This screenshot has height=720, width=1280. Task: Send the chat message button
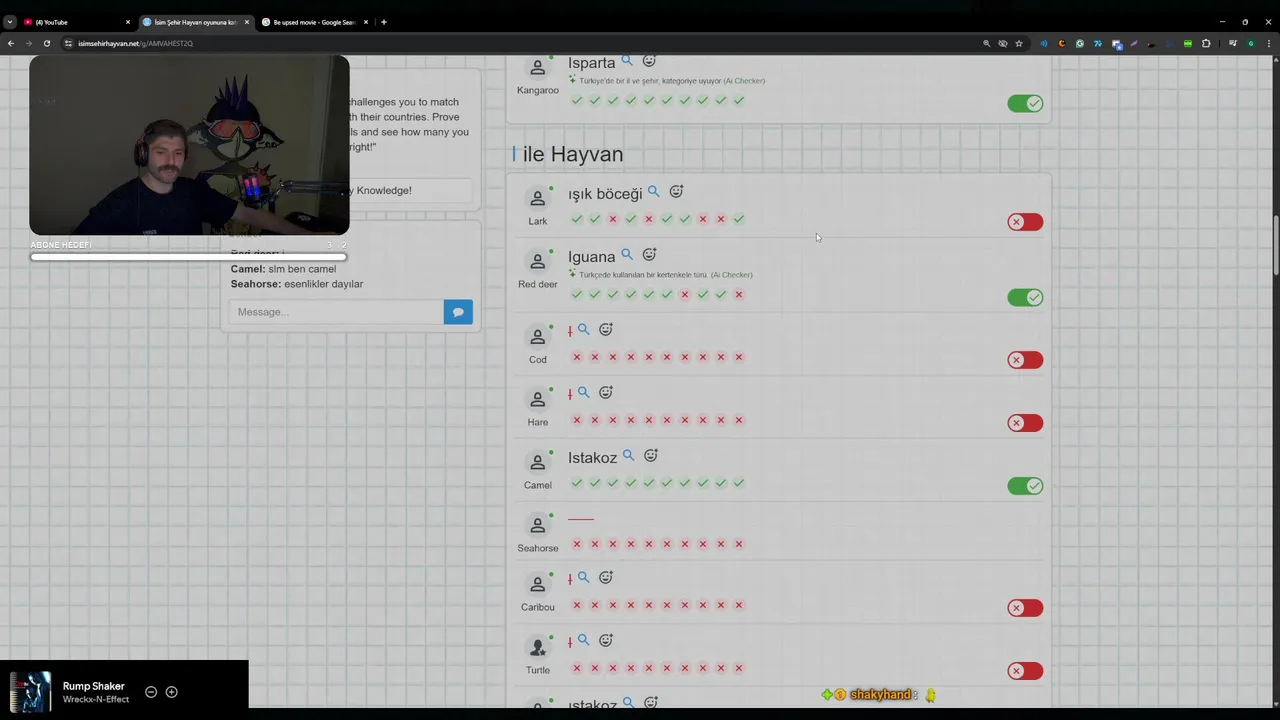(x=458, y=312)
